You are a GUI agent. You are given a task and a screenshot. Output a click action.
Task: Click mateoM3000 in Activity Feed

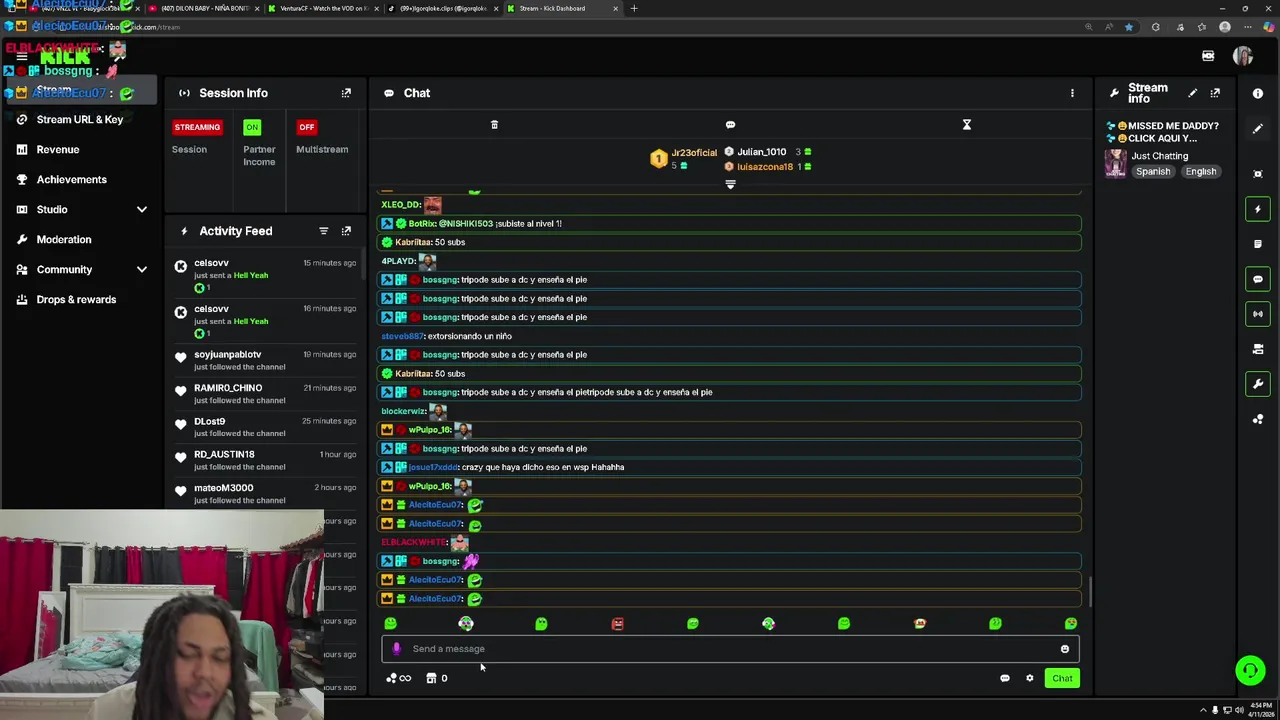[224, 488]
